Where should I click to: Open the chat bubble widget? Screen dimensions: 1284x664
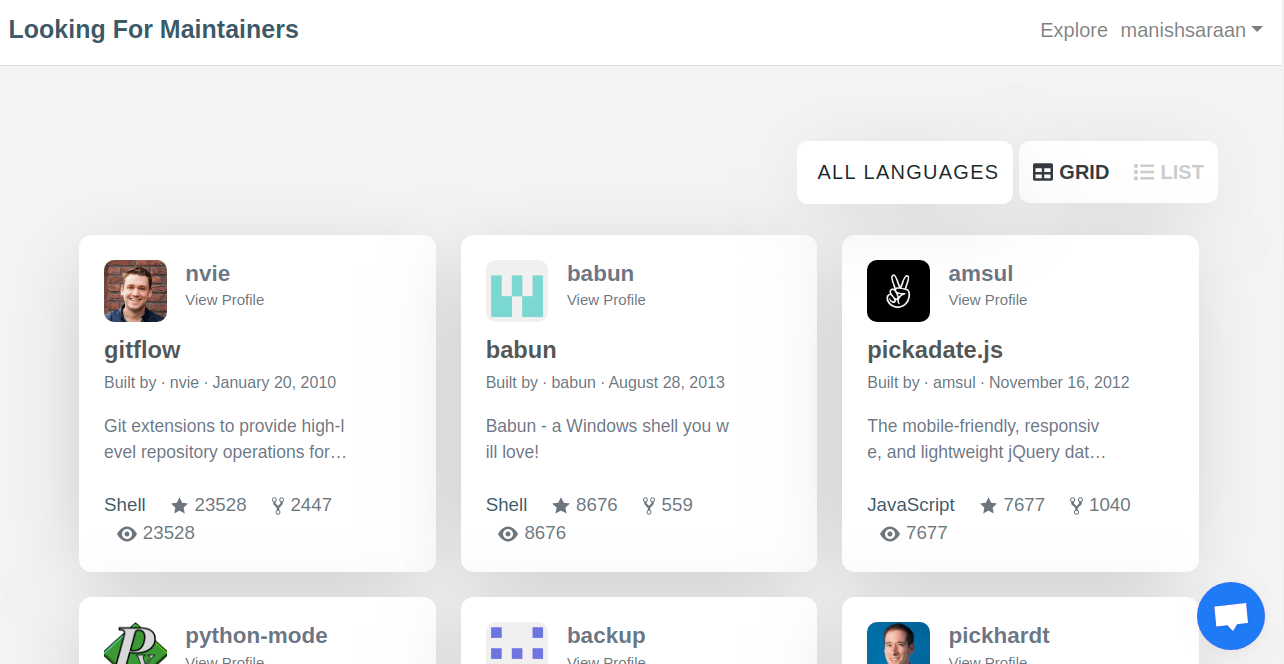point(1231,616)
